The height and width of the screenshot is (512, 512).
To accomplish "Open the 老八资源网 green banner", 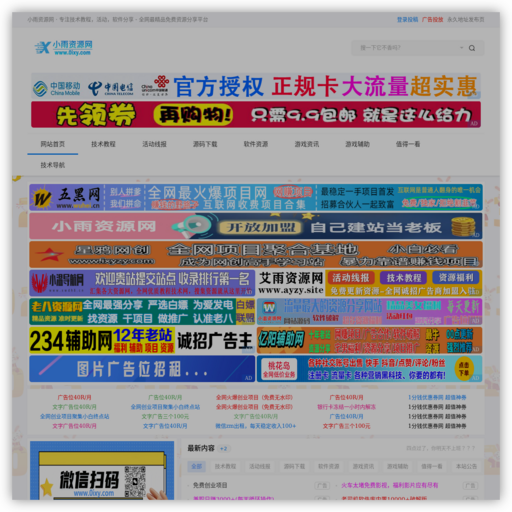I will coord(142,312).
